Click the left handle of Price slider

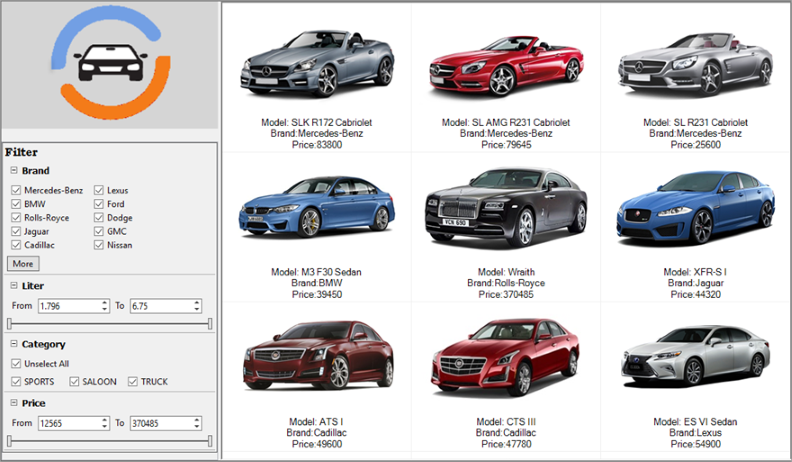[9, 440]
